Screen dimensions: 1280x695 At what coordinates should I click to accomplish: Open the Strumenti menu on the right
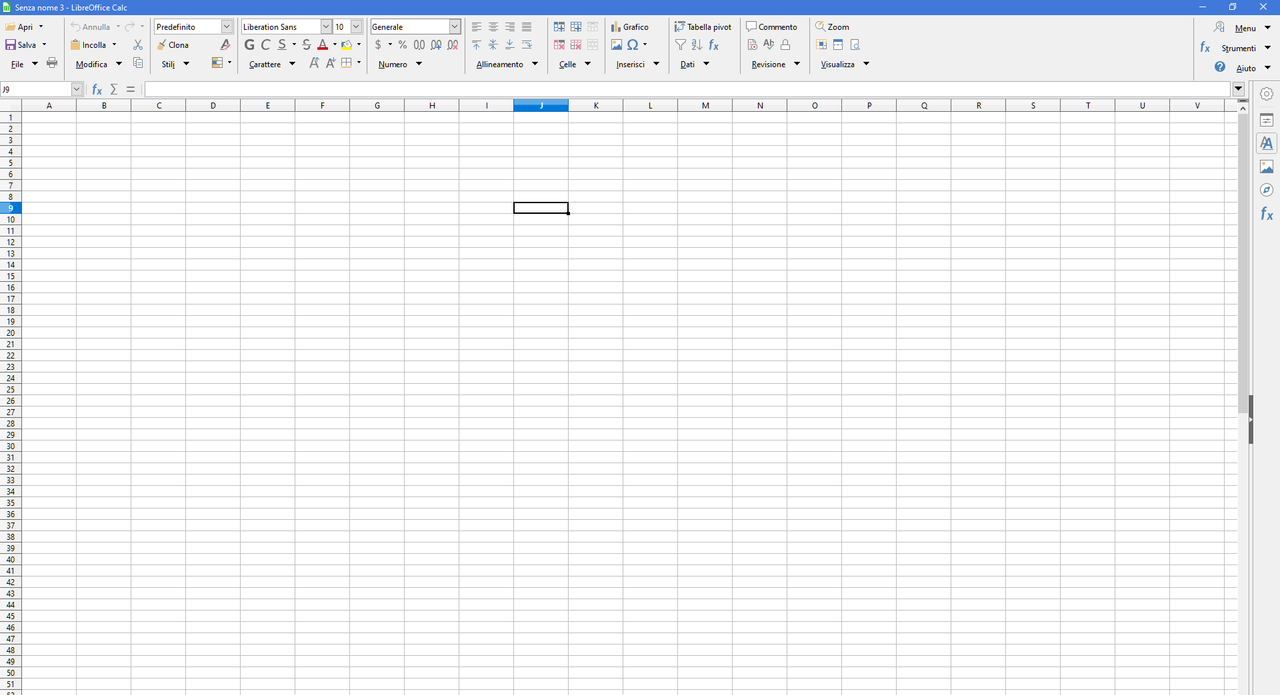[x=1246, y=48]
